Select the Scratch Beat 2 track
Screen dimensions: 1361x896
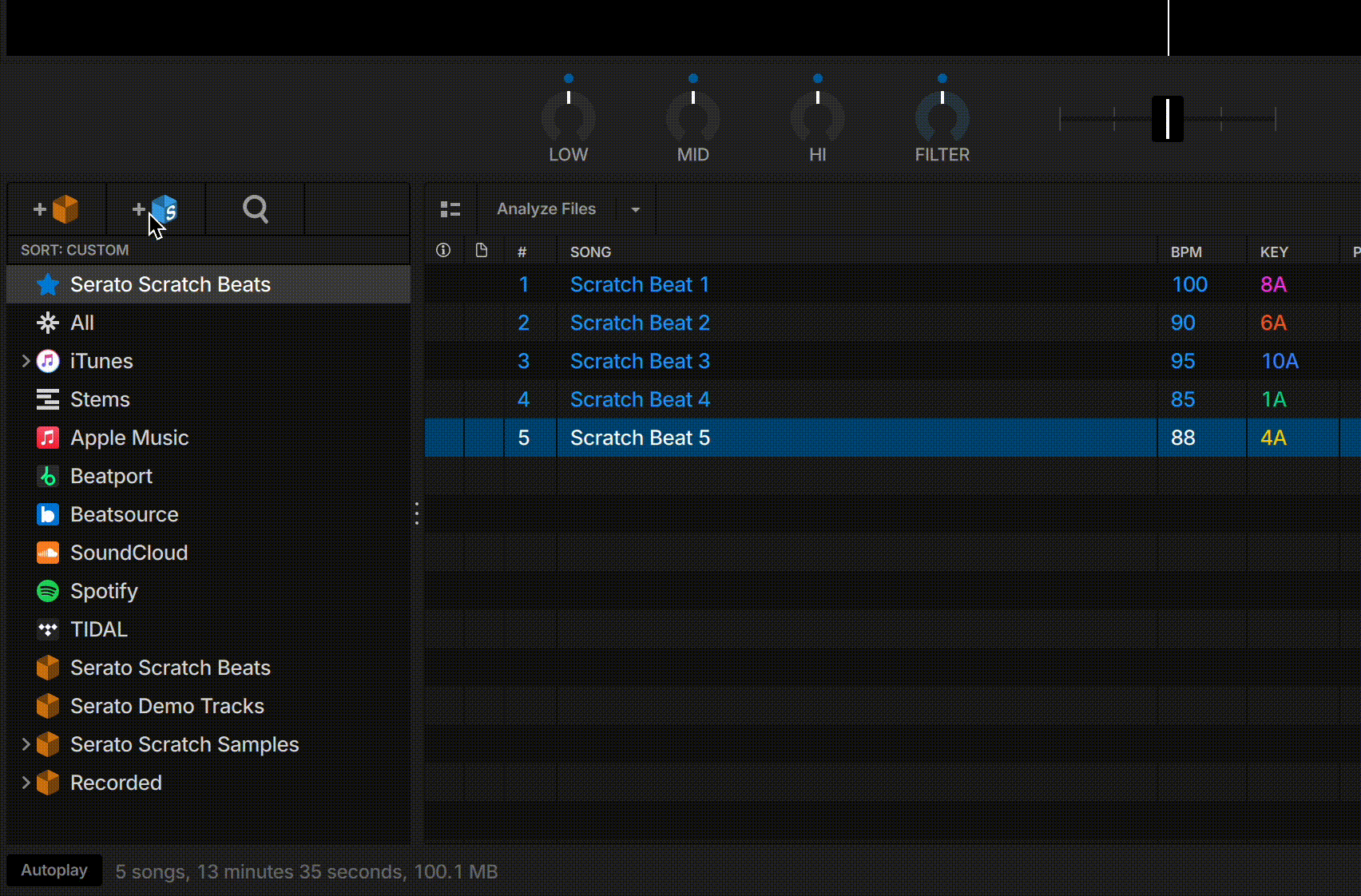(x=892, y=323)
